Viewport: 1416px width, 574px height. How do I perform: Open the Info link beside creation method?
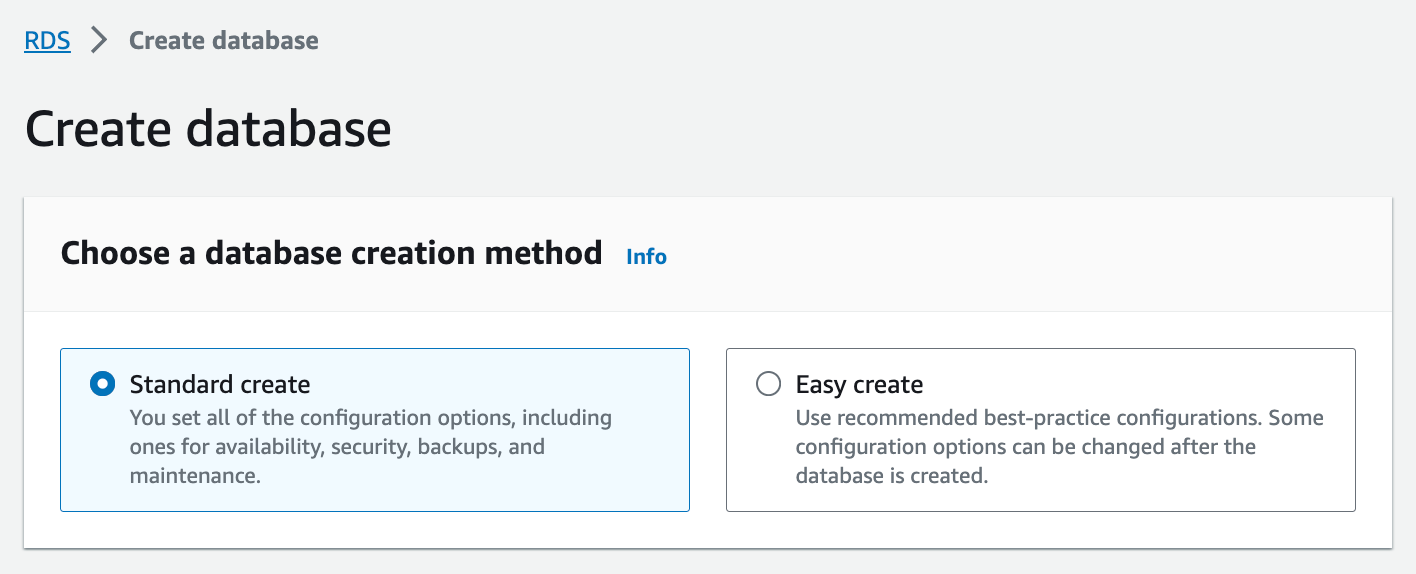646,257
